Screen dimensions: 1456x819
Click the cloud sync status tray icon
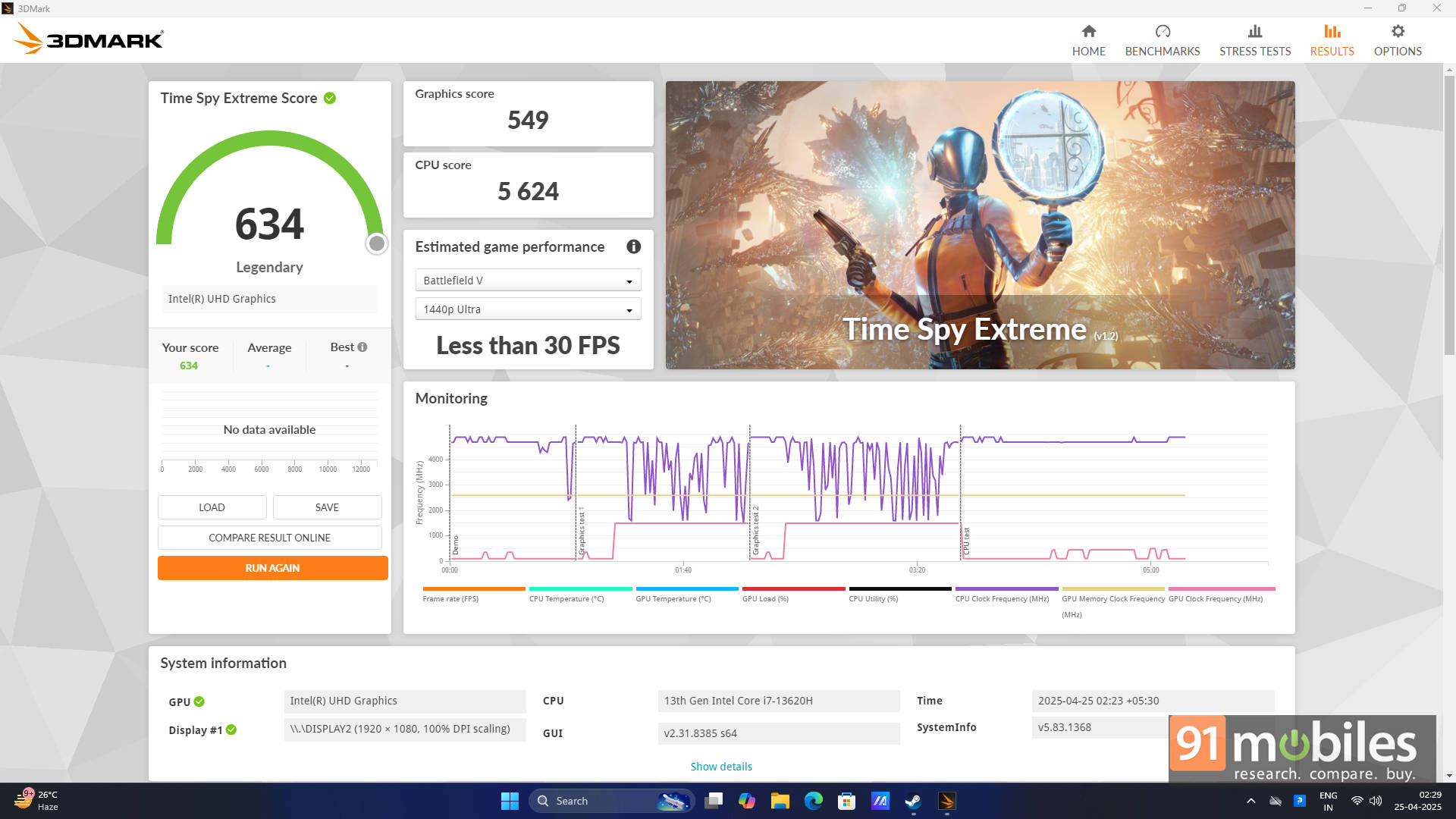1276,801
